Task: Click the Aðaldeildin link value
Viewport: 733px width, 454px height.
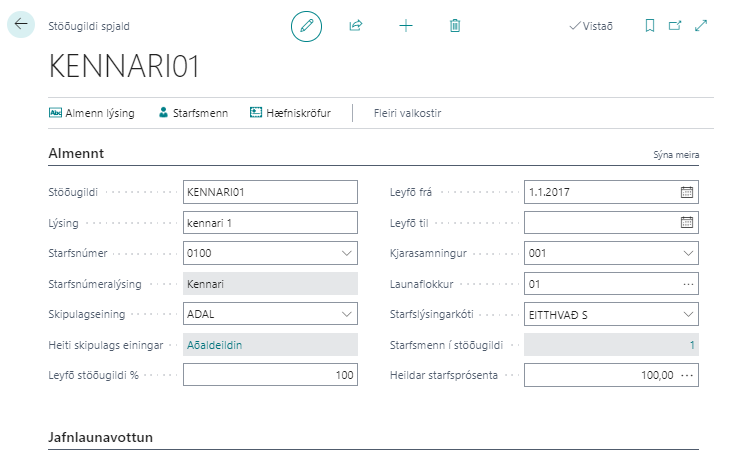Action: [x=215, y=345]
